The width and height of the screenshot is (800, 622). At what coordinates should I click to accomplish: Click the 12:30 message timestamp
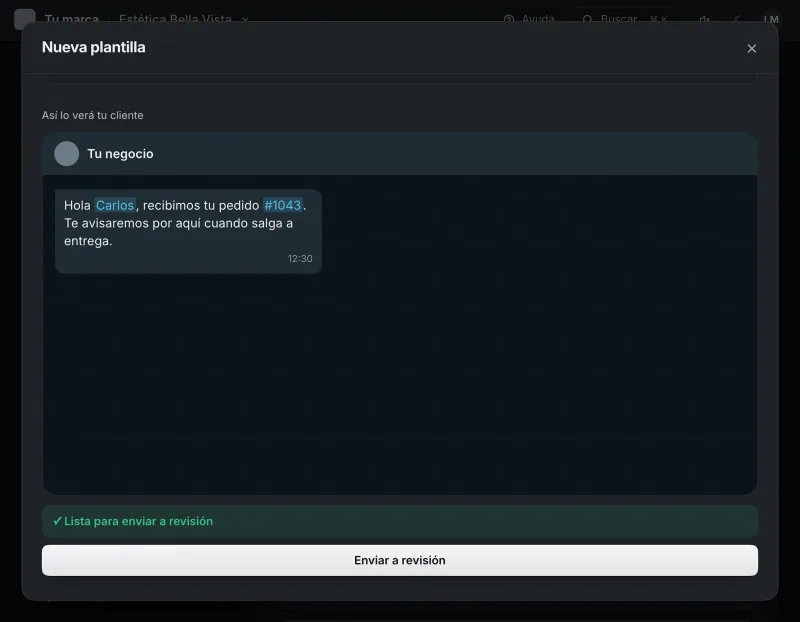pyautogui.click(x=300, y=259)
